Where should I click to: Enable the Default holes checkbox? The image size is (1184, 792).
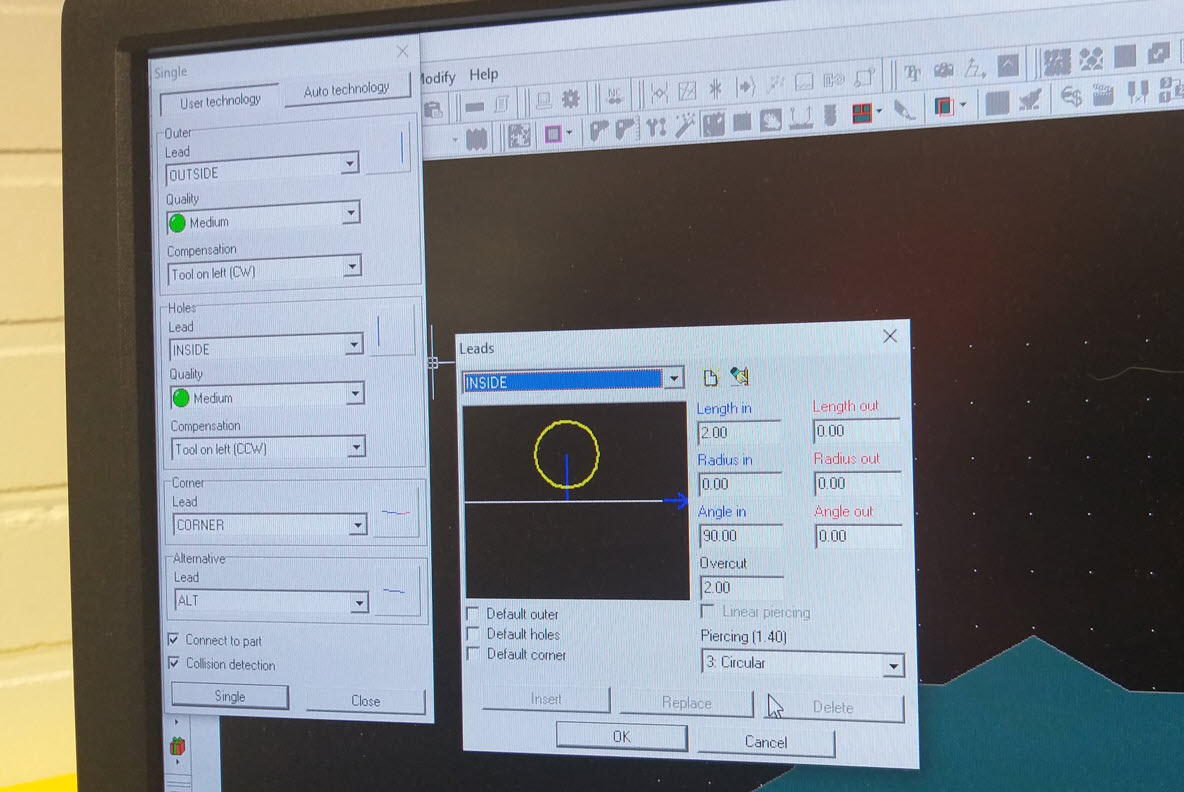473,633
